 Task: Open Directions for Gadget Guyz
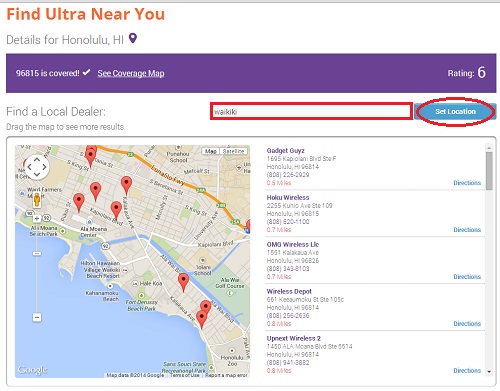tap(467, 183)
